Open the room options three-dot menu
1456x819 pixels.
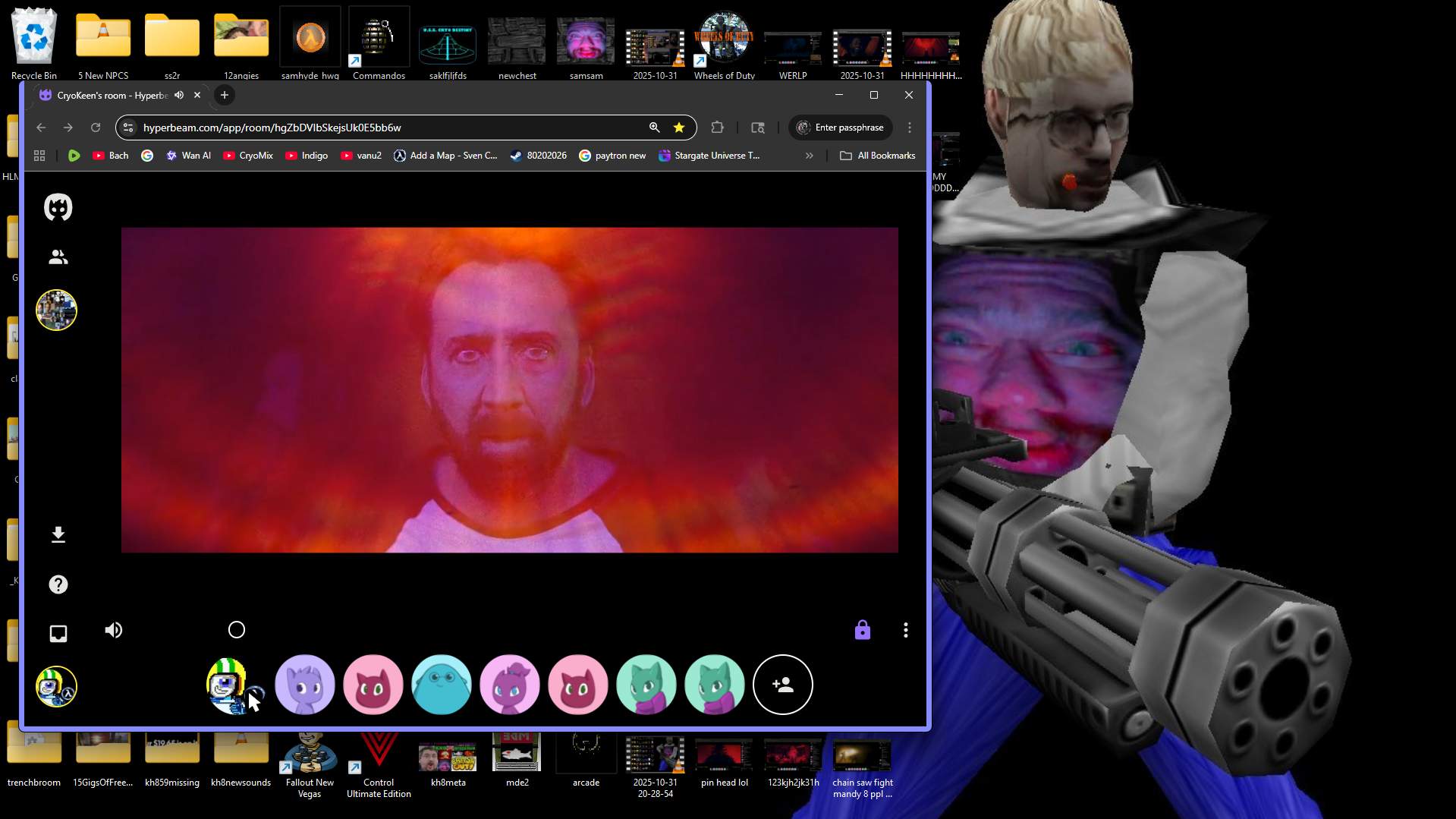pos(905,630)
